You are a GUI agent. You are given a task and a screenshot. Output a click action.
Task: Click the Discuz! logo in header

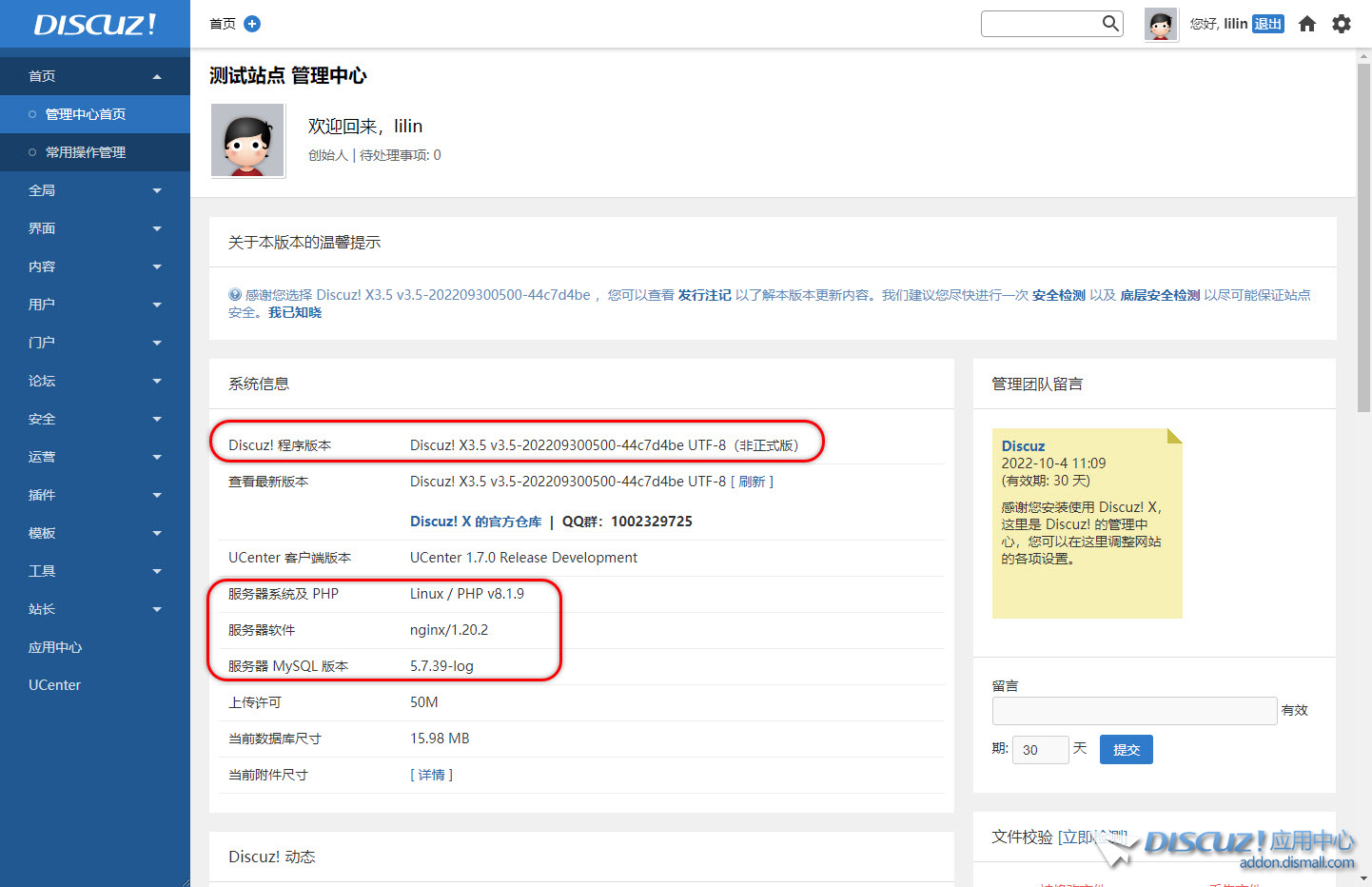[x=95, y=24]
